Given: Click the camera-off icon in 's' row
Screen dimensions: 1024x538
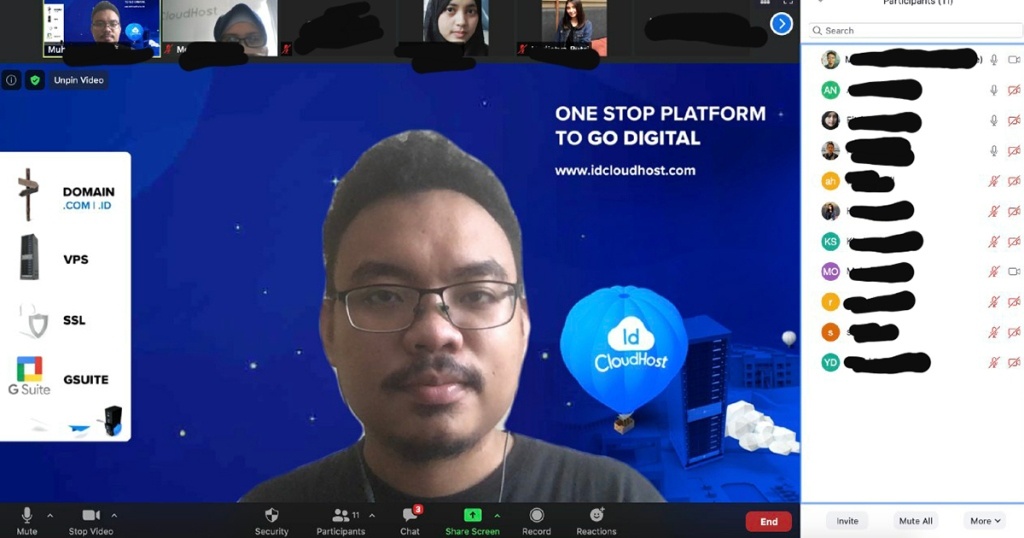Looking at the screenshot, I should point(1014,332).
